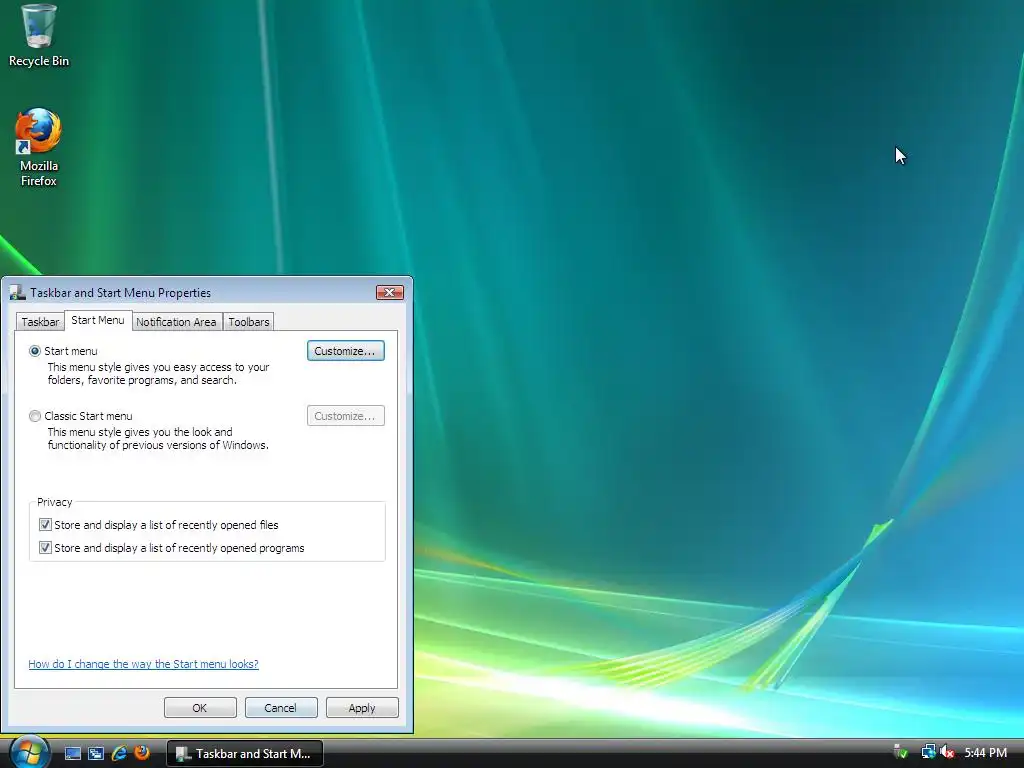The image size is (1024, 768).
Task: Click the dialog's title bar icon
Action: pyautogui.click(x=18, y=293)
